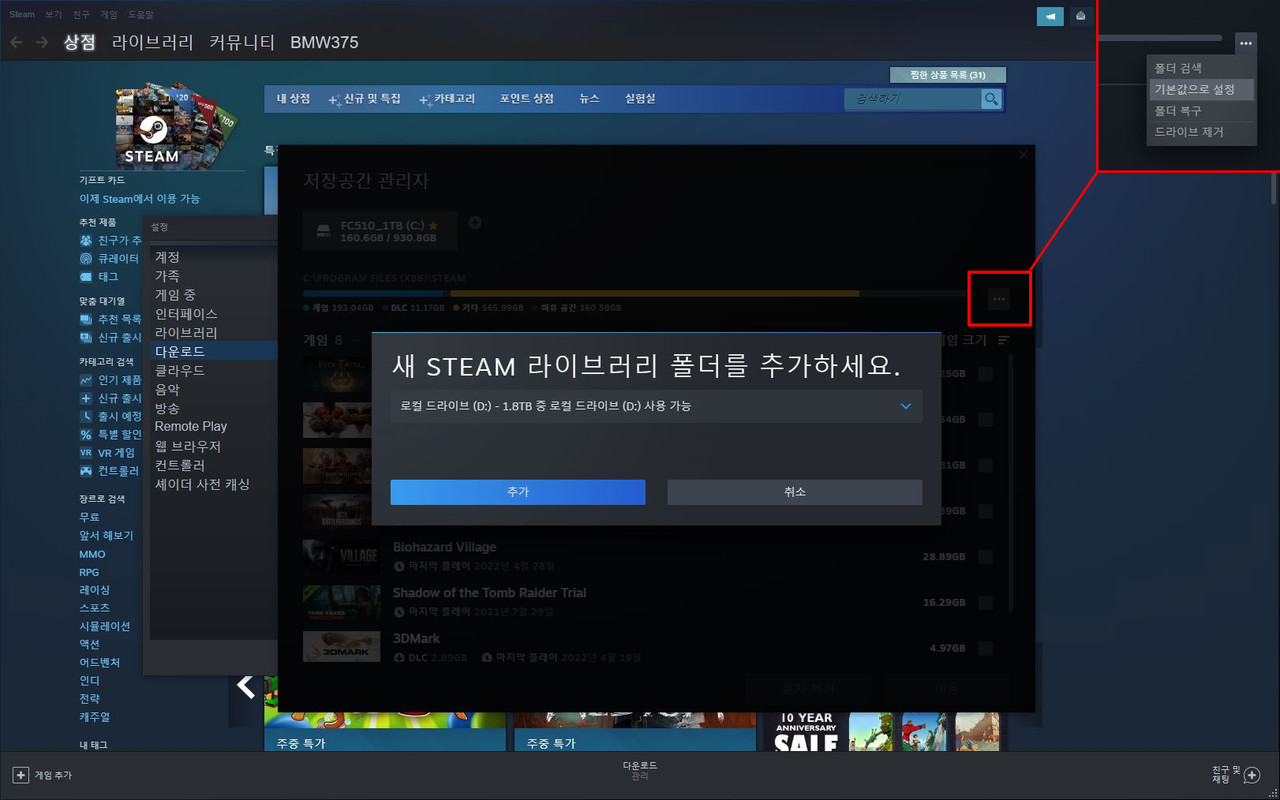This screenshot has height=800, width=1280.
Task: Switch to the 커뮤니티 tab
Action: [241, 42]
